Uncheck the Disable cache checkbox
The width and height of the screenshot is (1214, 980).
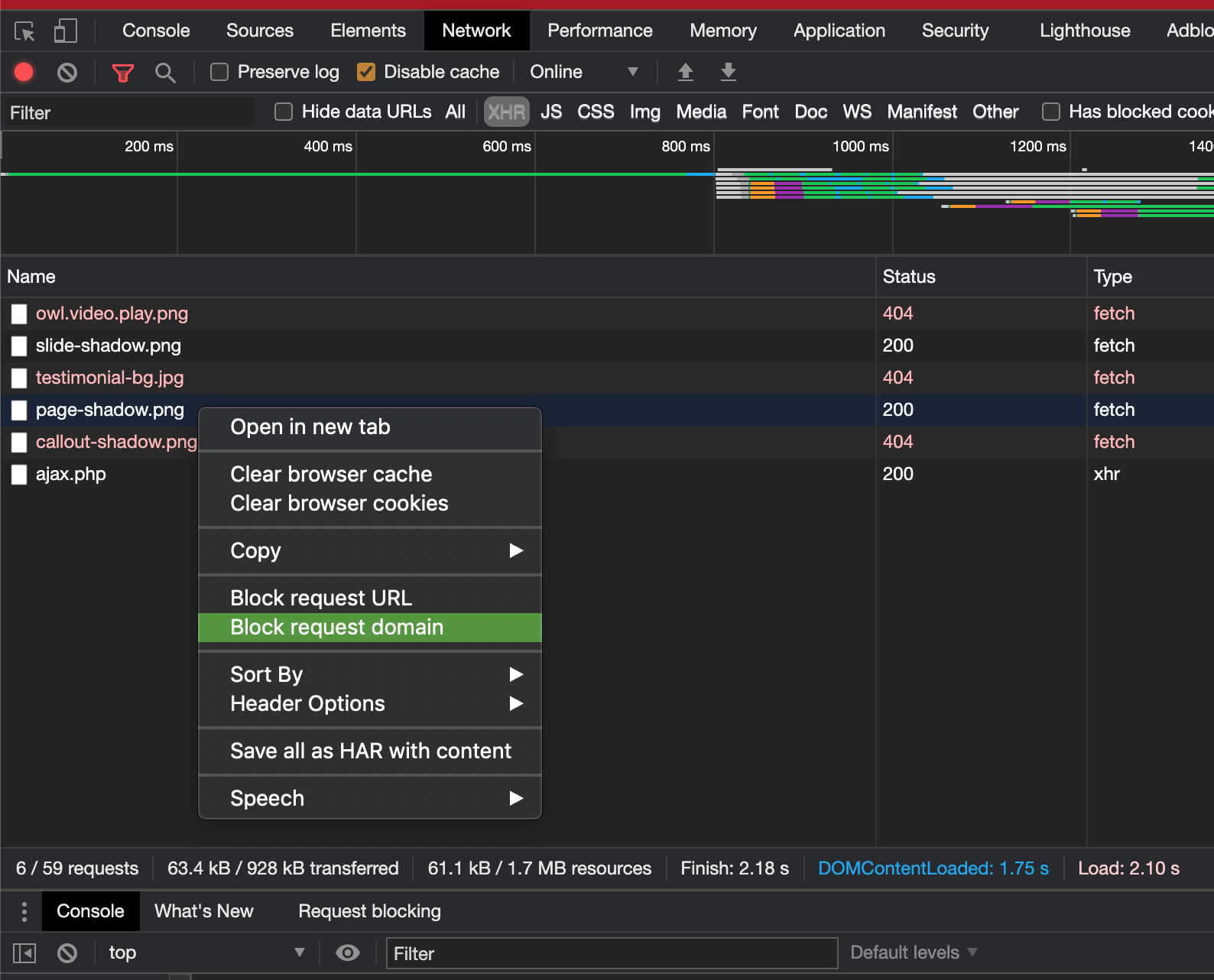(x=366, y=72)
